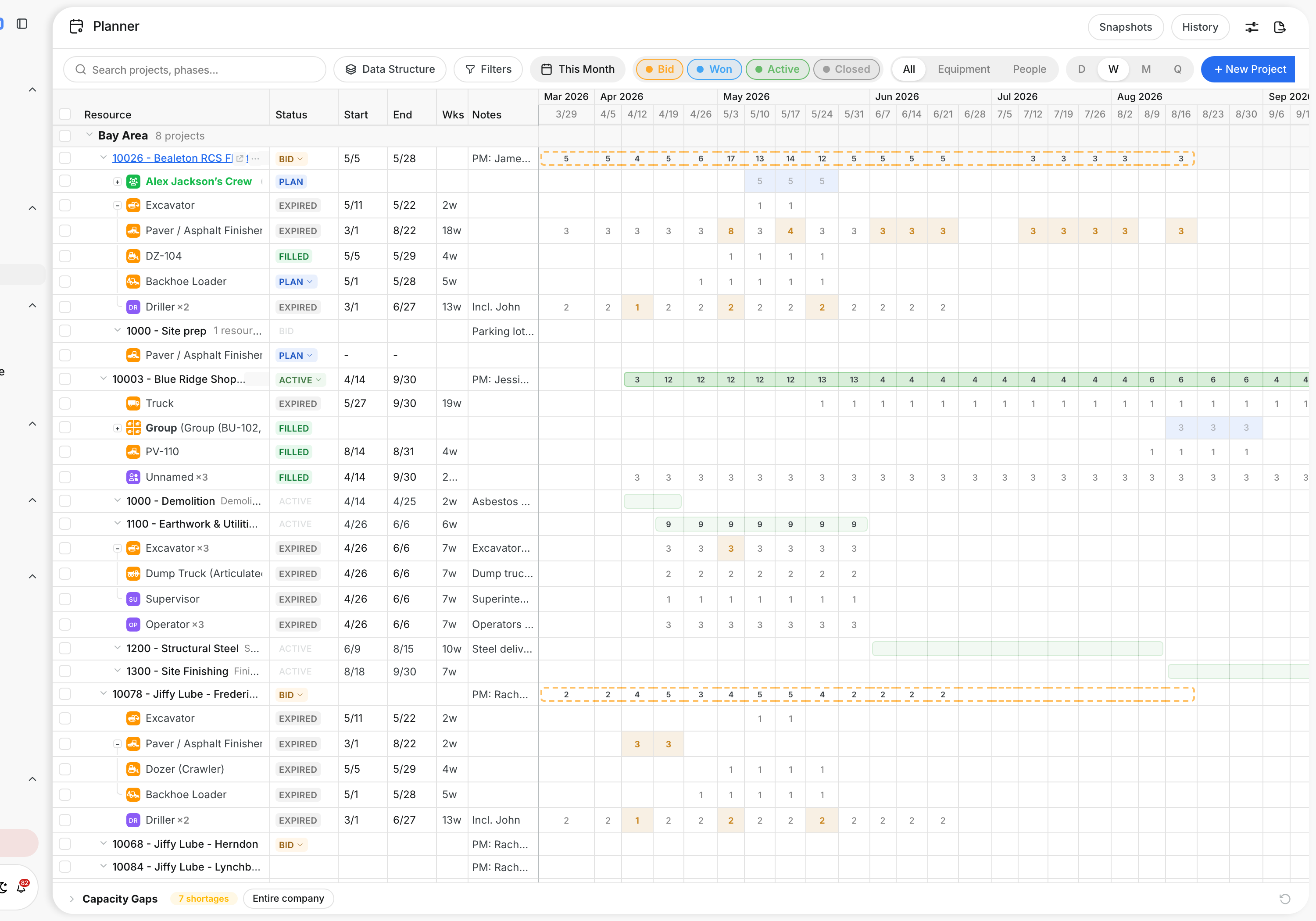Check the Truck row checkbox
The width and height of the screenshot is (1316, 921).
tap(65, 403)
